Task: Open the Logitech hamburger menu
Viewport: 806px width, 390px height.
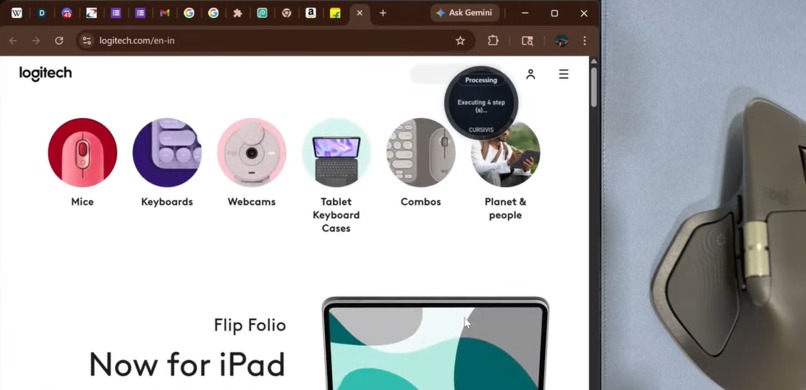Action: pos(563,75)
